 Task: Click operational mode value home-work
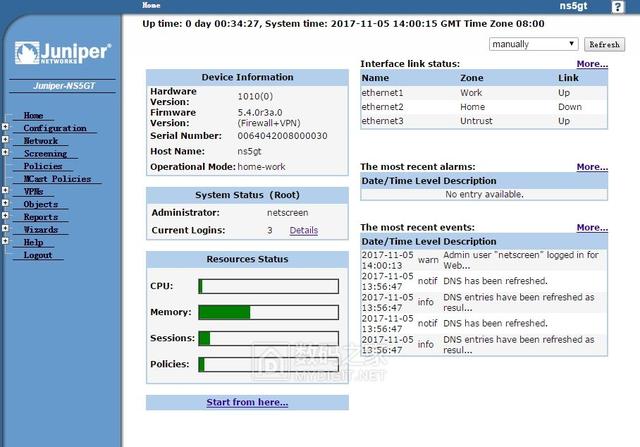click(x=261, y=167)
